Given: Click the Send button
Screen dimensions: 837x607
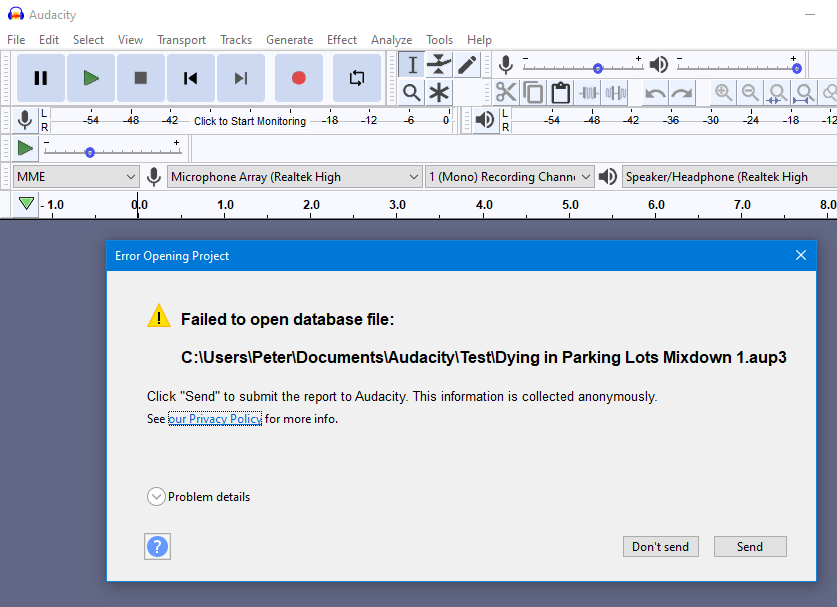Looking at the screenshot, I should 750,547.
